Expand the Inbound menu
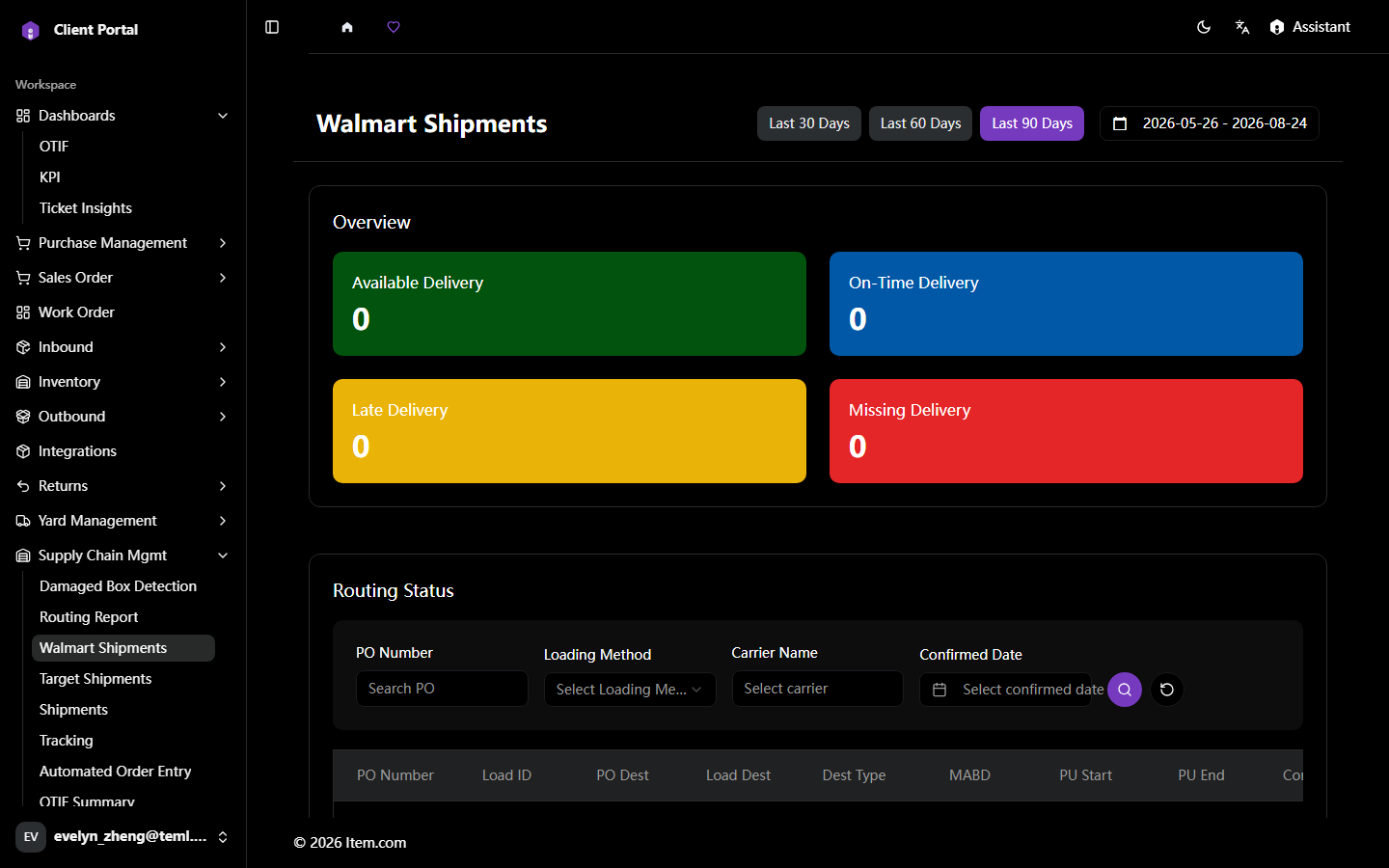Viewport: 1389px width, 868px height. [122, 347]
